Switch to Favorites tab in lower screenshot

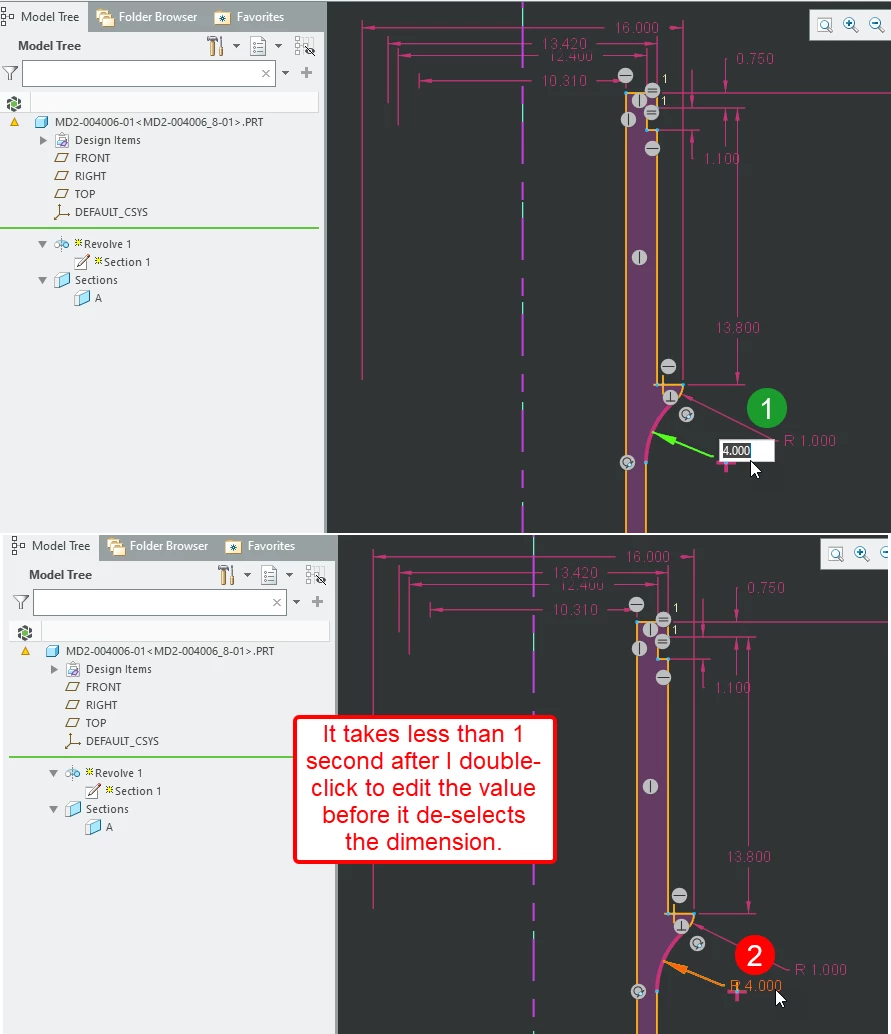261,546
